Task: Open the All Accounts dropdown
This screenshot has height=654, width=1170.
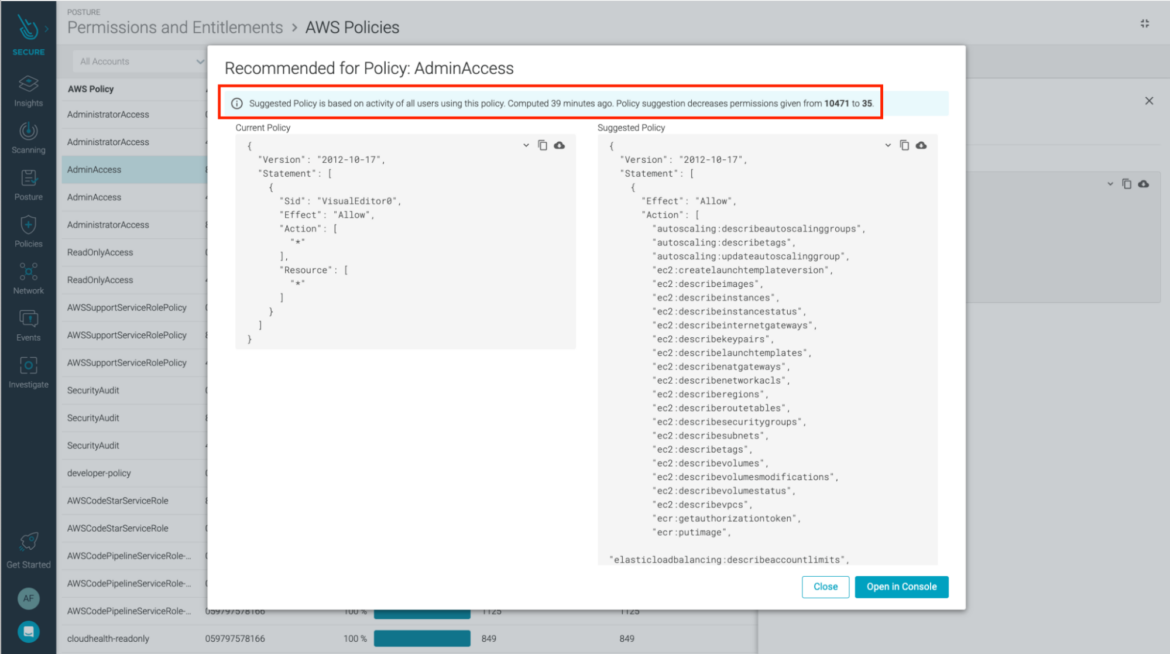Action: coord(140,61)
